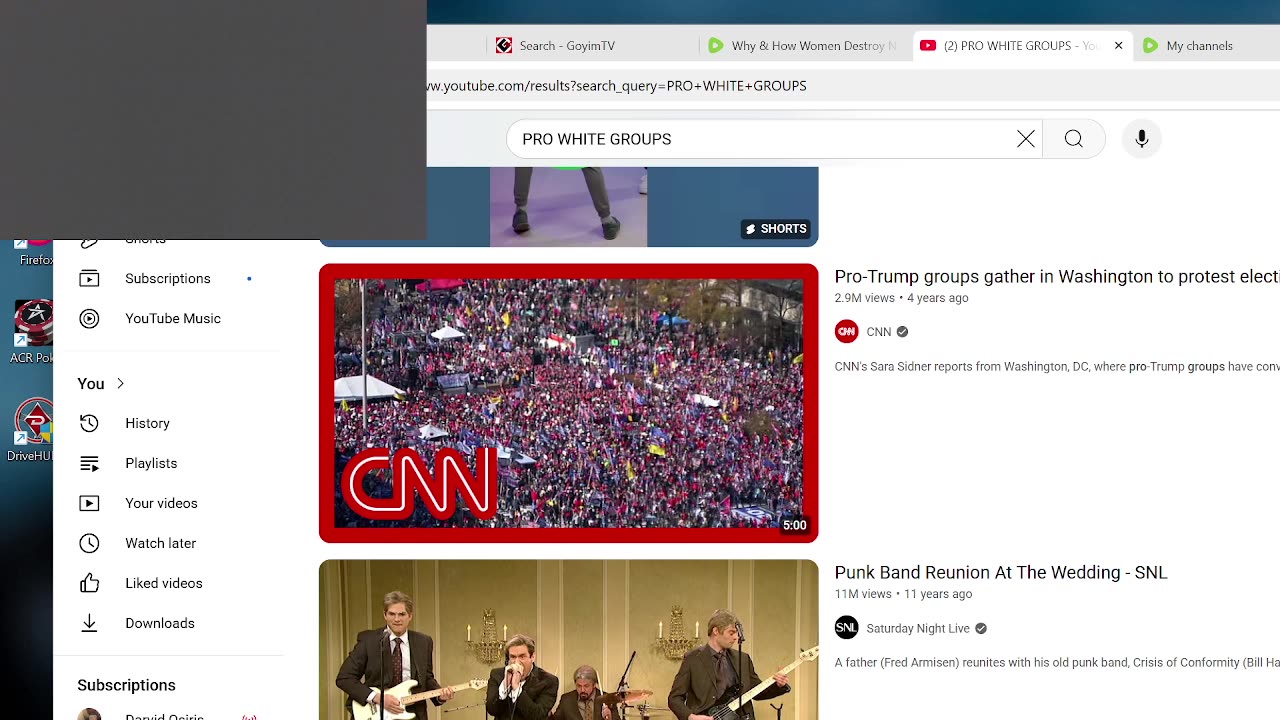Start voice search with microphone icon
The height and width of the screenshot is (720, 1280).
pyautogui.click(x=1141, y=139)
